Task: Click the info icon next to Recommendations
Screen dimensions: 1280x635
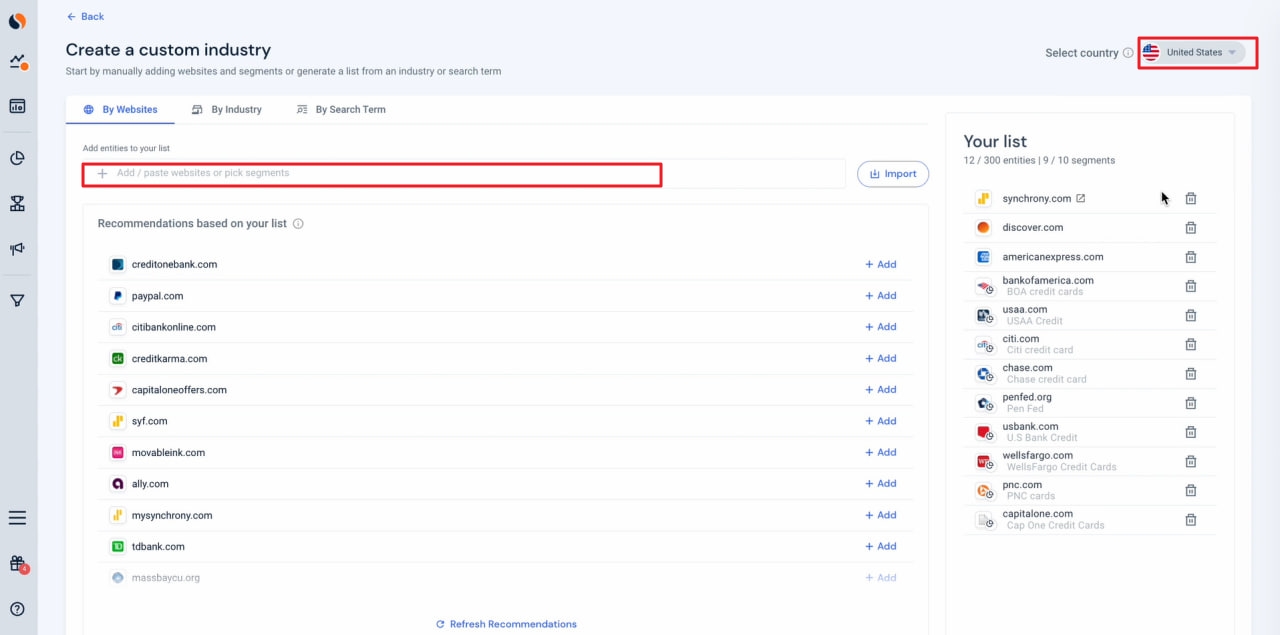Action: click(x=298, y=223)
